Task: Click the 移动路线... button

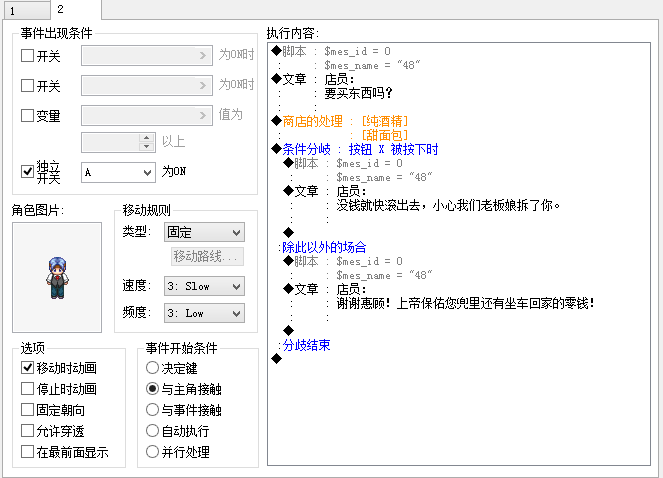Action: pos(207,256)
